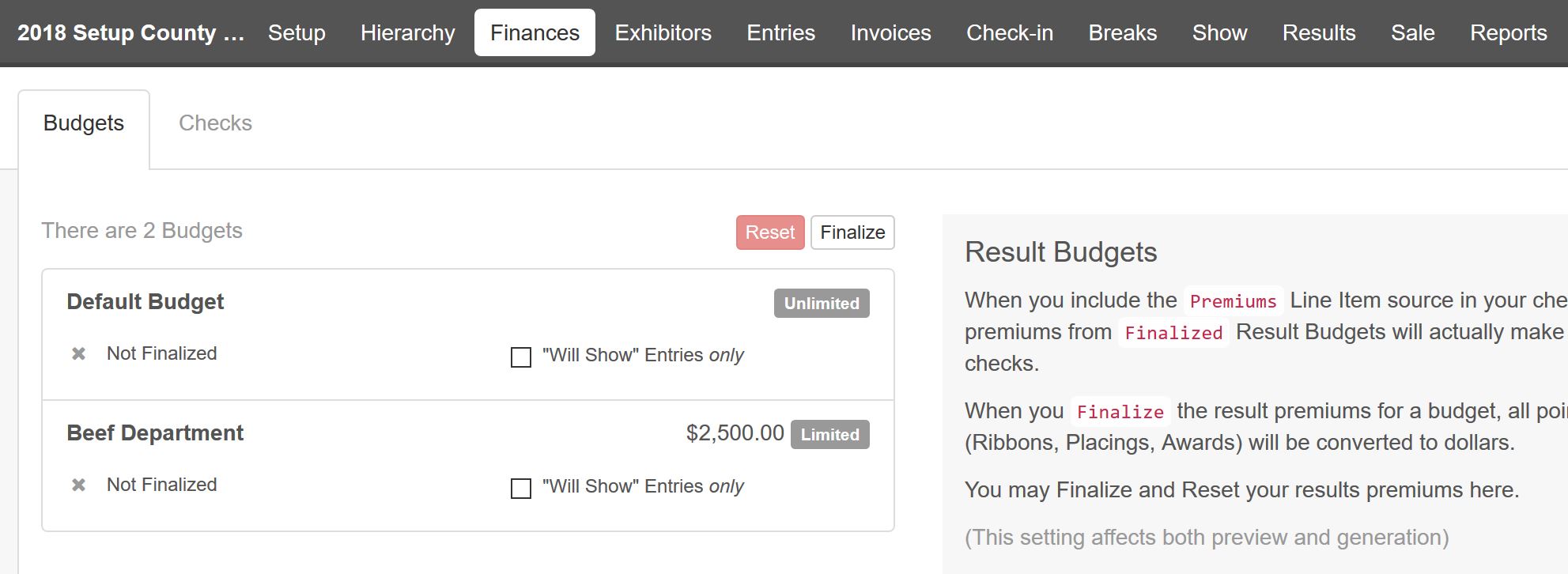Navigate to the Reports section

[1509, 32]
